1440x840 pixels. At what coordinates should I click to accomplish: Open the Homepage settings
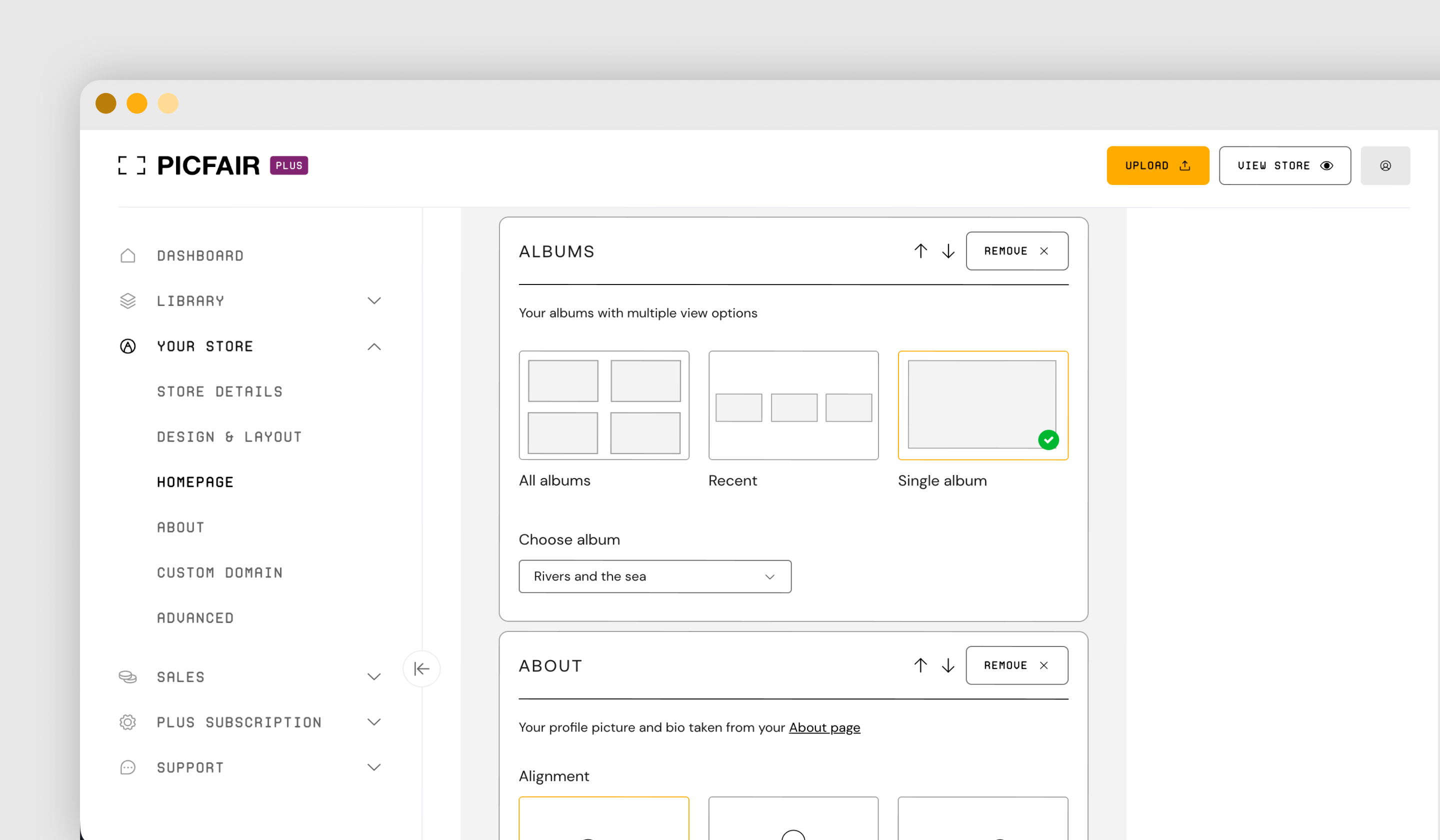coord(195,481)
